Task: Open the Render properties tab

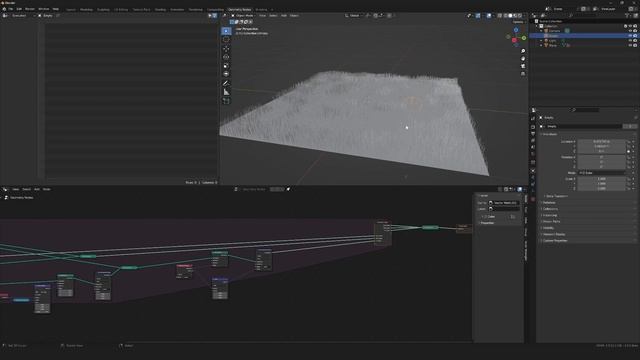Action: coord(533,127)
